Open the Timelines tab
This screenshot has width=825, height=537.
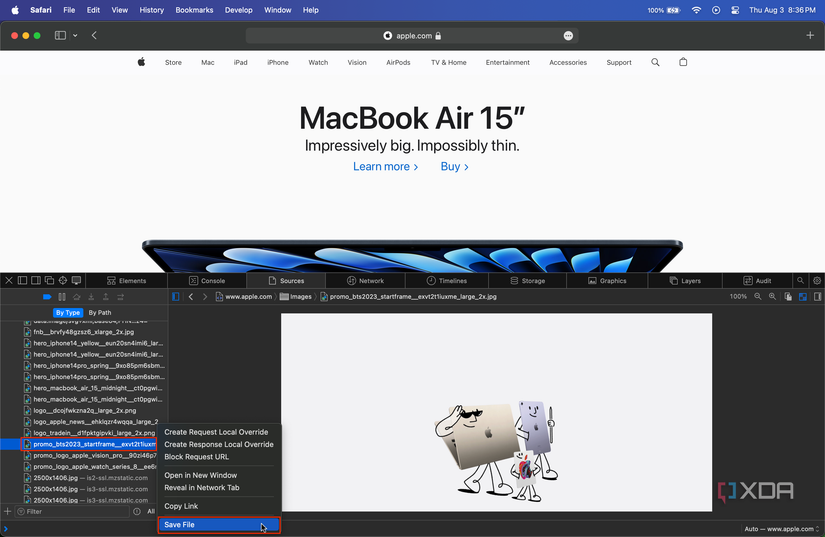coord(447,281)
